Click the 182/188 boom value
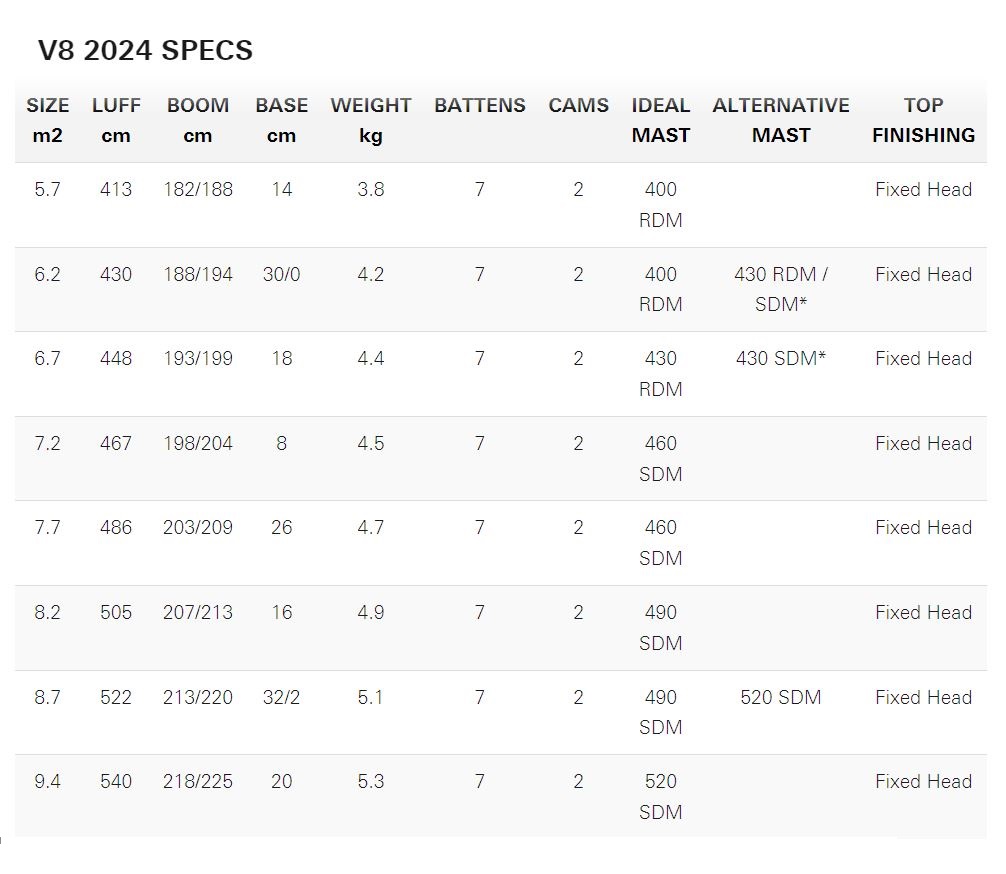 click(x=198, y=189)
